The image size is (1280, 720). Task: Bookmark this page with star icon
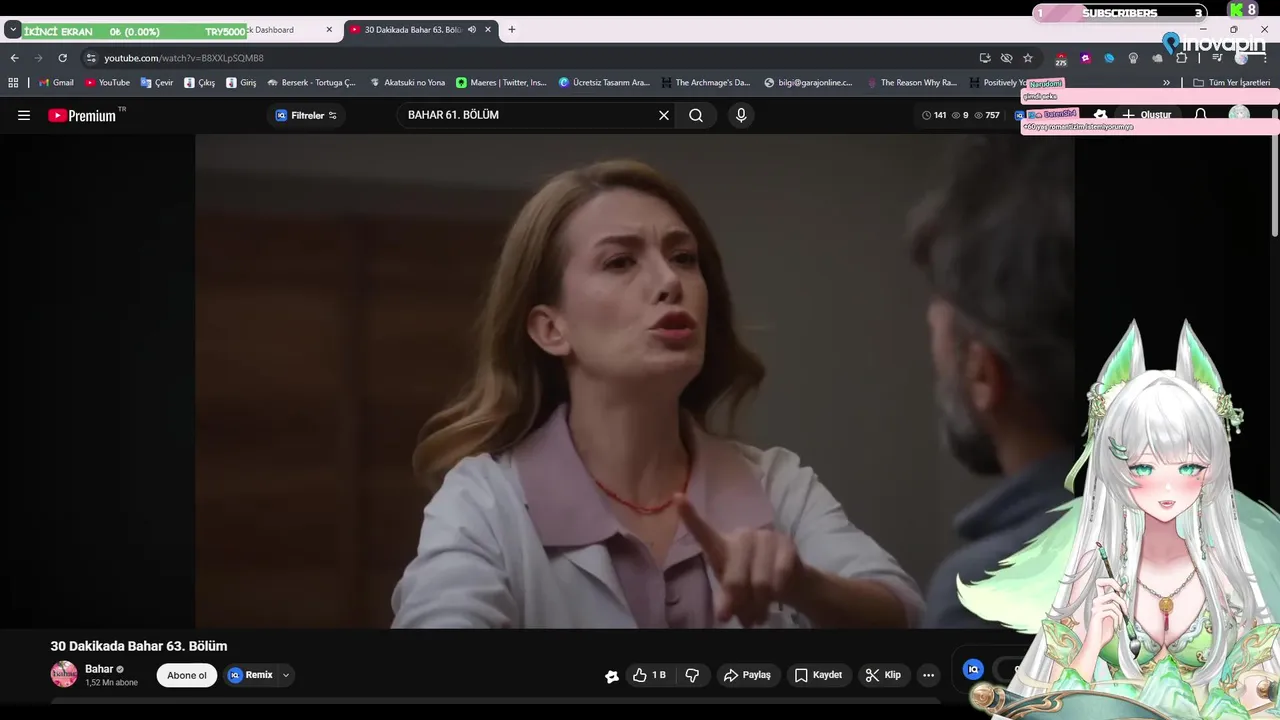pyautogui.click(x=1027, y=58)
